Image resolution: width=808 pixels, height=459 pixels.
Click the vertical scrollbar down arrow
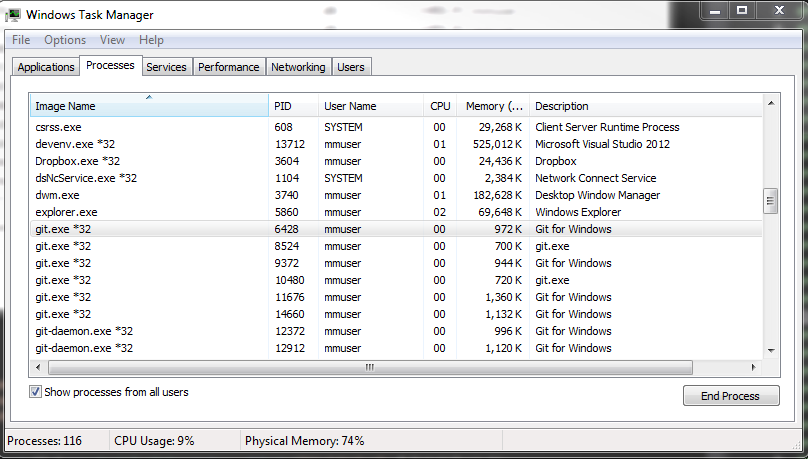click(x=771, y=351)
